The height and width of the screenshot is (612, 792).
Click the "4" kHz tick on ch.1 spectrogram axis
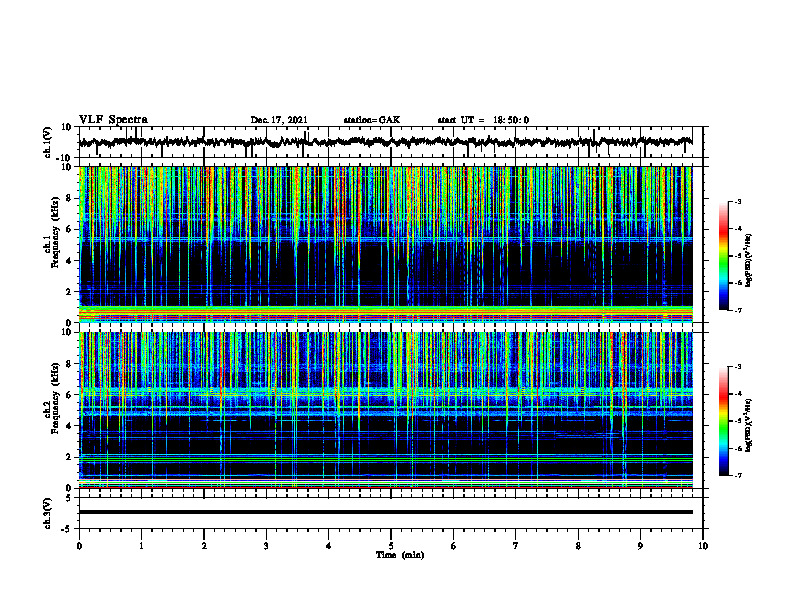coord(70,261)
